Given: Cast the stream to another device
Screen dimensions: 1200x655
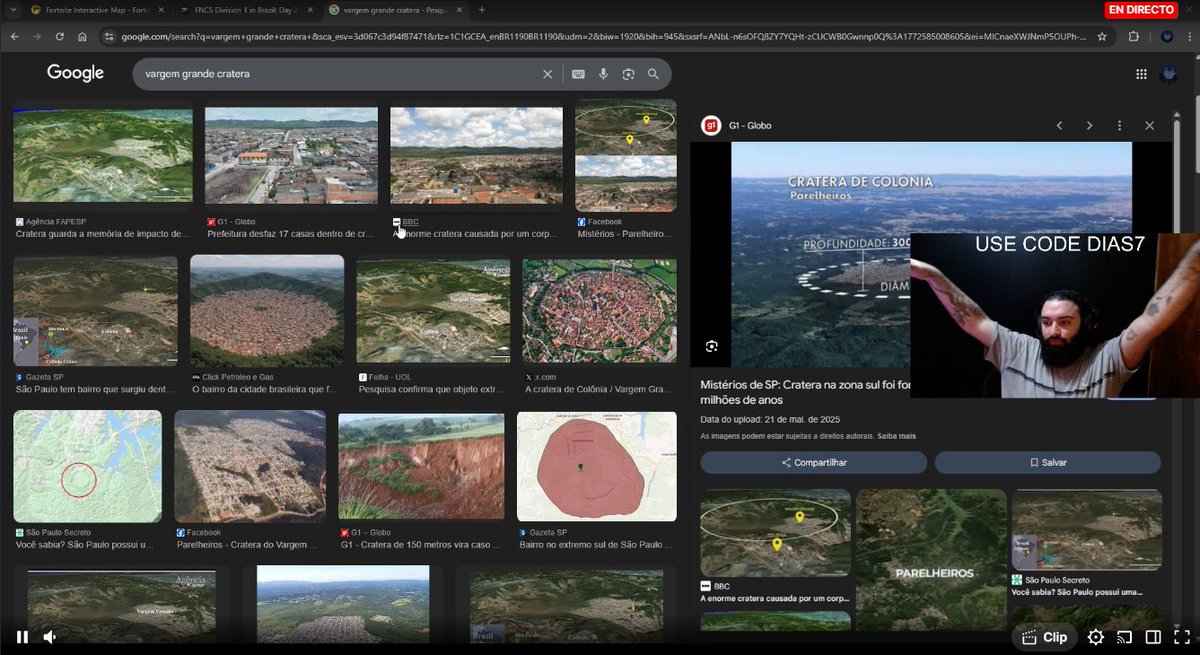Looking at the screenshot, I should tap(1124, 637).
